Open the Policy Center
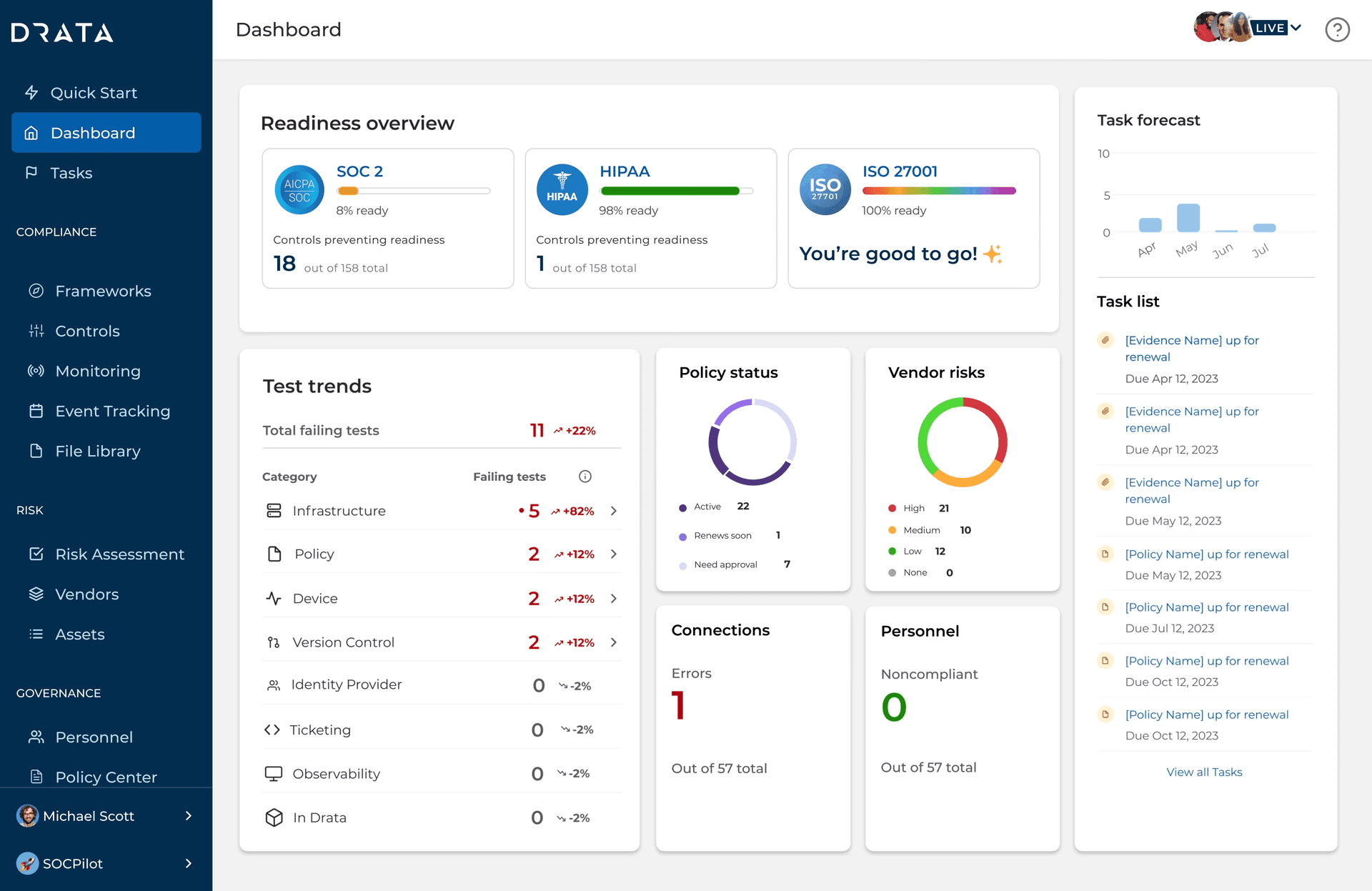Image resolution: width=1372 pixels, height=891 pixels. click(x=105, y=777)
